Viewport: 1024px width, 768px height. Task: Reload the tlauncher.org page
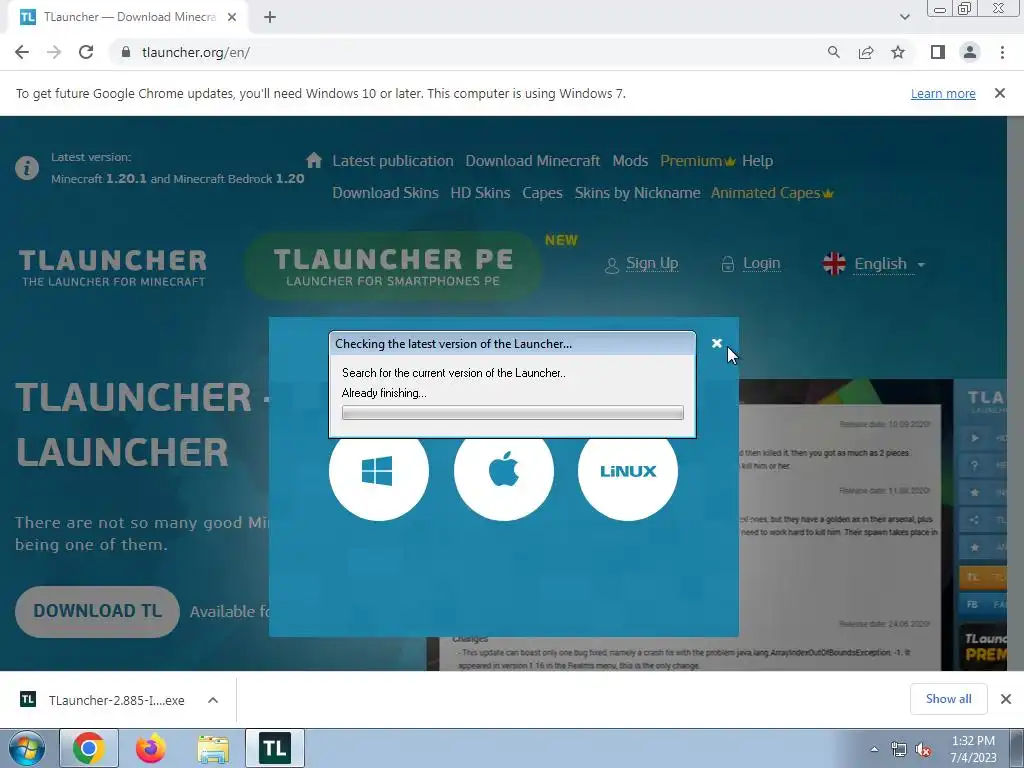[x=86, y=52]
